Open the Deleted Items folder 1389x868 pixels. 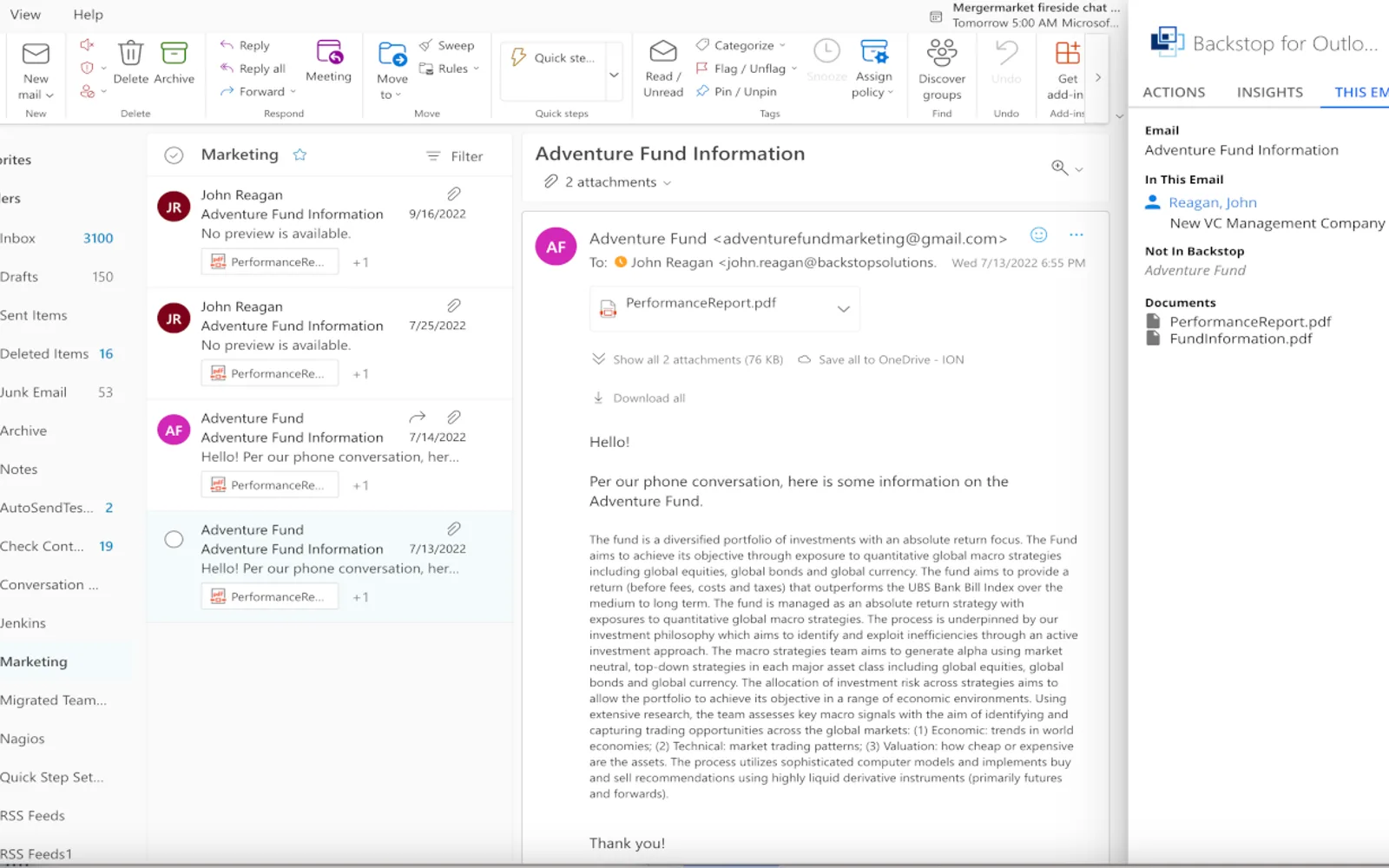tap(56, 353)
